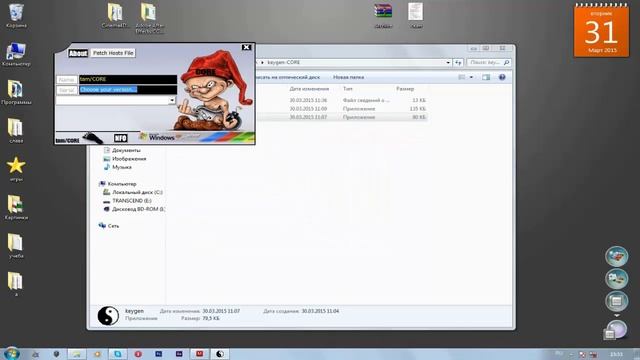The width and height of the screenshot is (640, 360).
Task: Click the shield icon in the taskbar
Action: coord(56,354)
